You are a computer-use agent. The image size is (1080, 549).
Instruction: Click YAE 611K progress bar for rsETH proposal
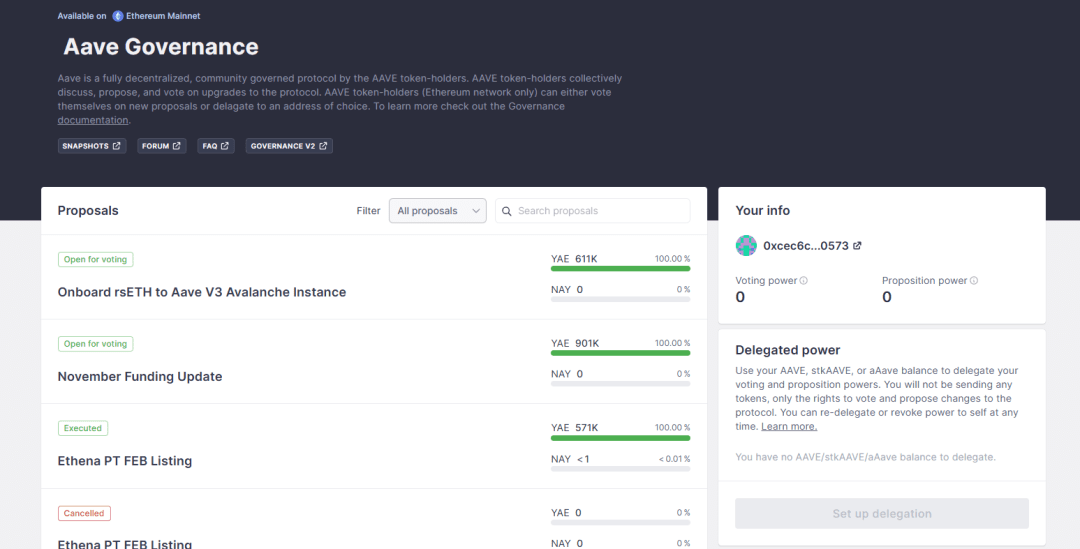coord(621,269)
